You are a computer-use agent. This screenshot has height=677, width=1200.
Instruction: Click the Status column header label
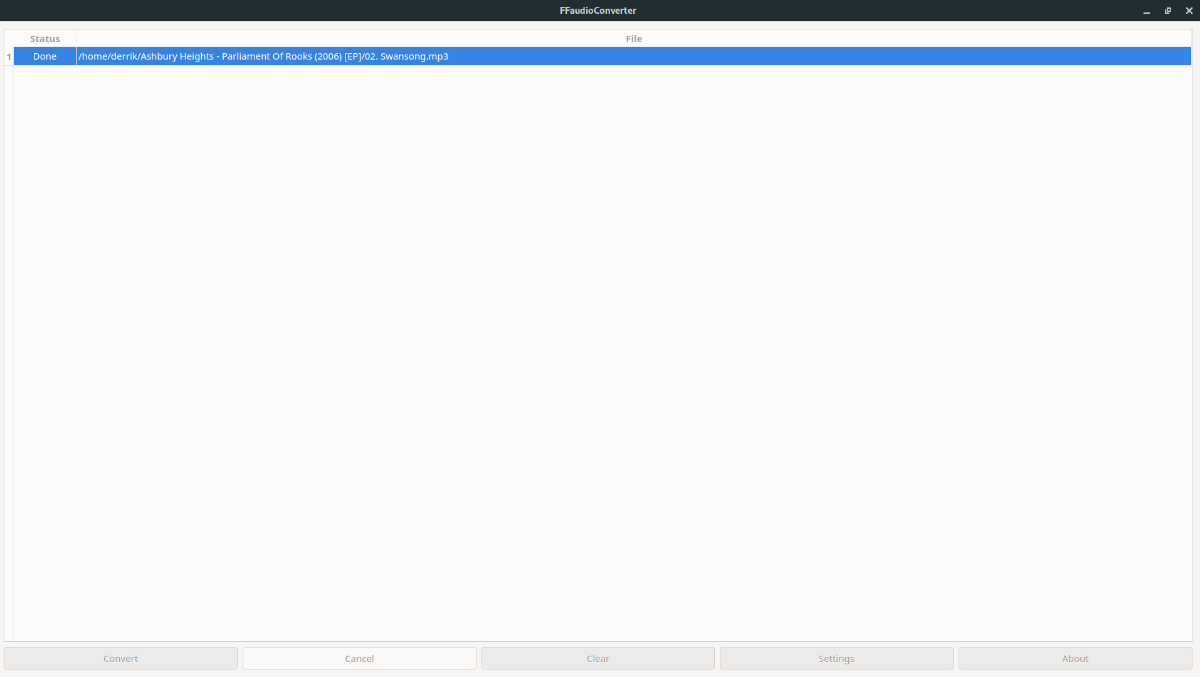(45, 38)
